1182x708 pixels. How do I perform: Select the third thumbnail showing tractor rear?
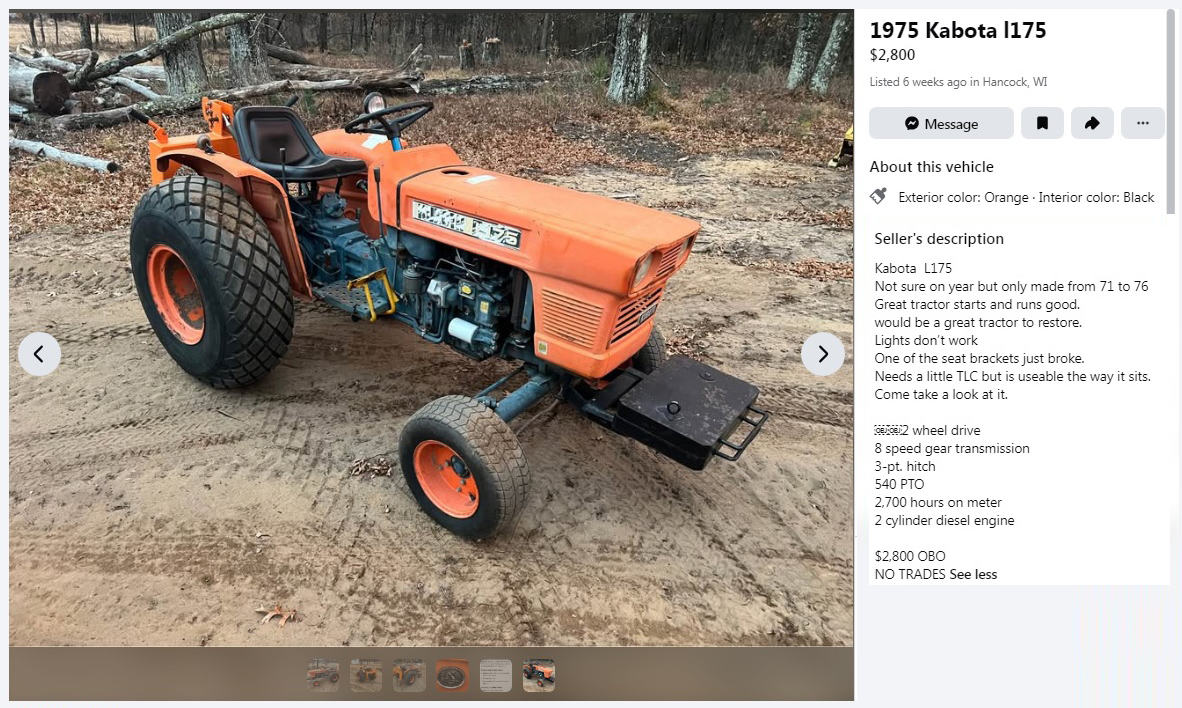click(x=409, y=676)
